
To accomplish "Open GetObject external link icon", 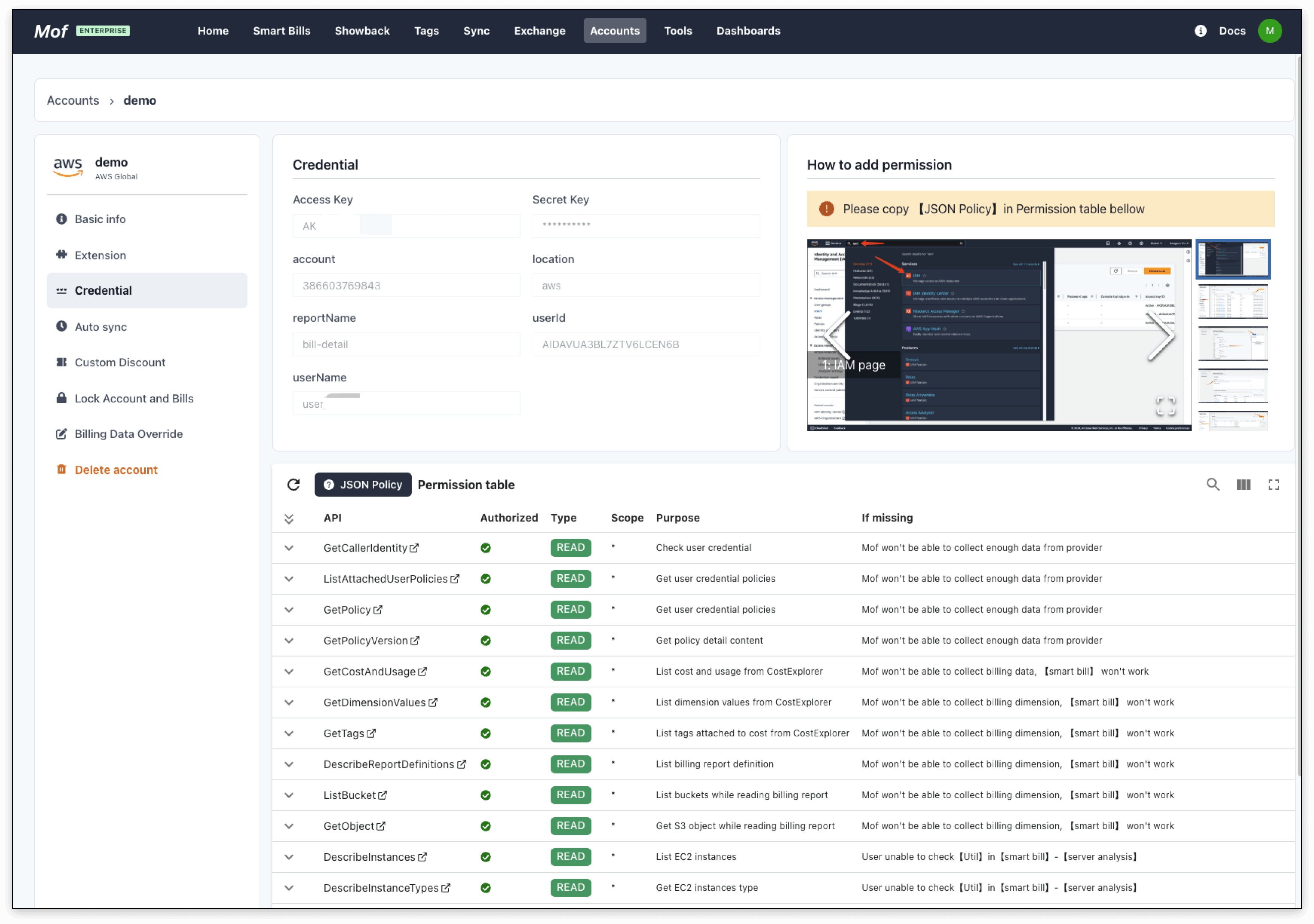I will [381, 826].
